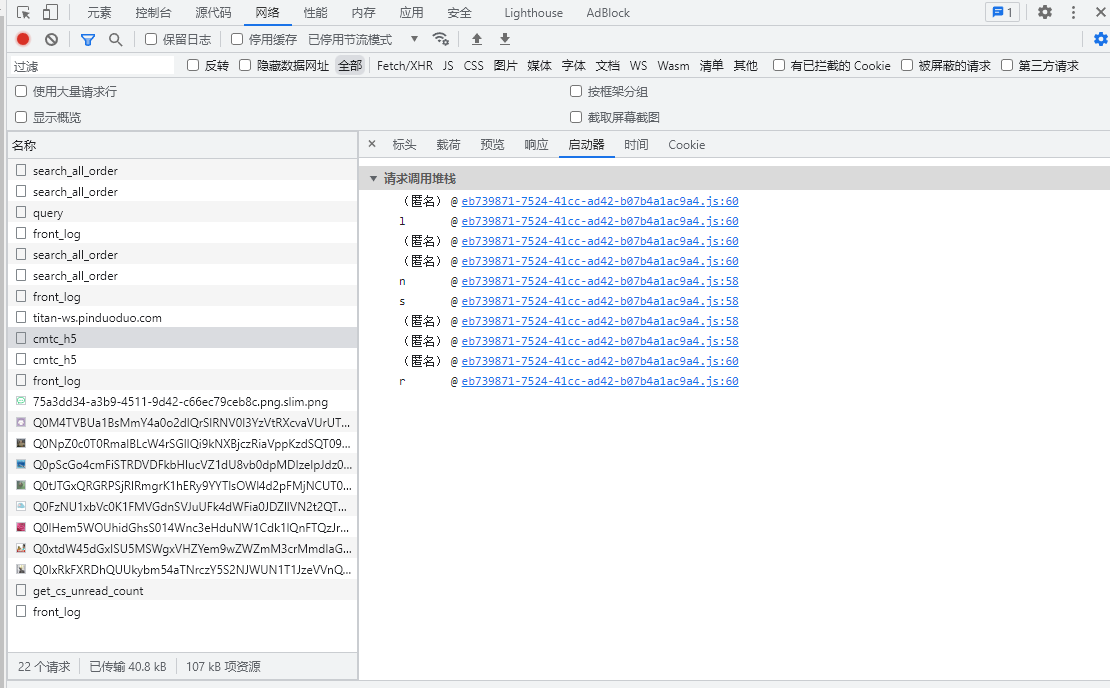The image size is (1110, 688).
Task: Click thumbnail icon of Q0FzNU1xbV request
Action: click(21, 506)
